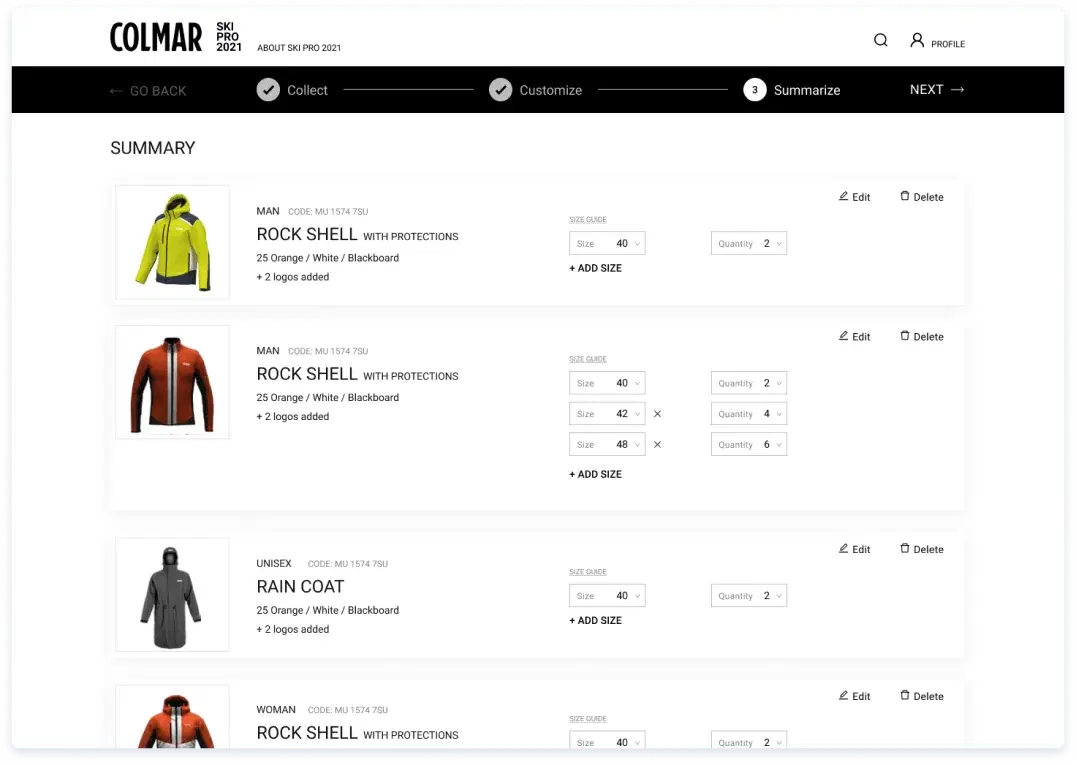Delete the red man Rock Shell item
The height and width of the screenshot is (764, 1076).
(922, 336)
